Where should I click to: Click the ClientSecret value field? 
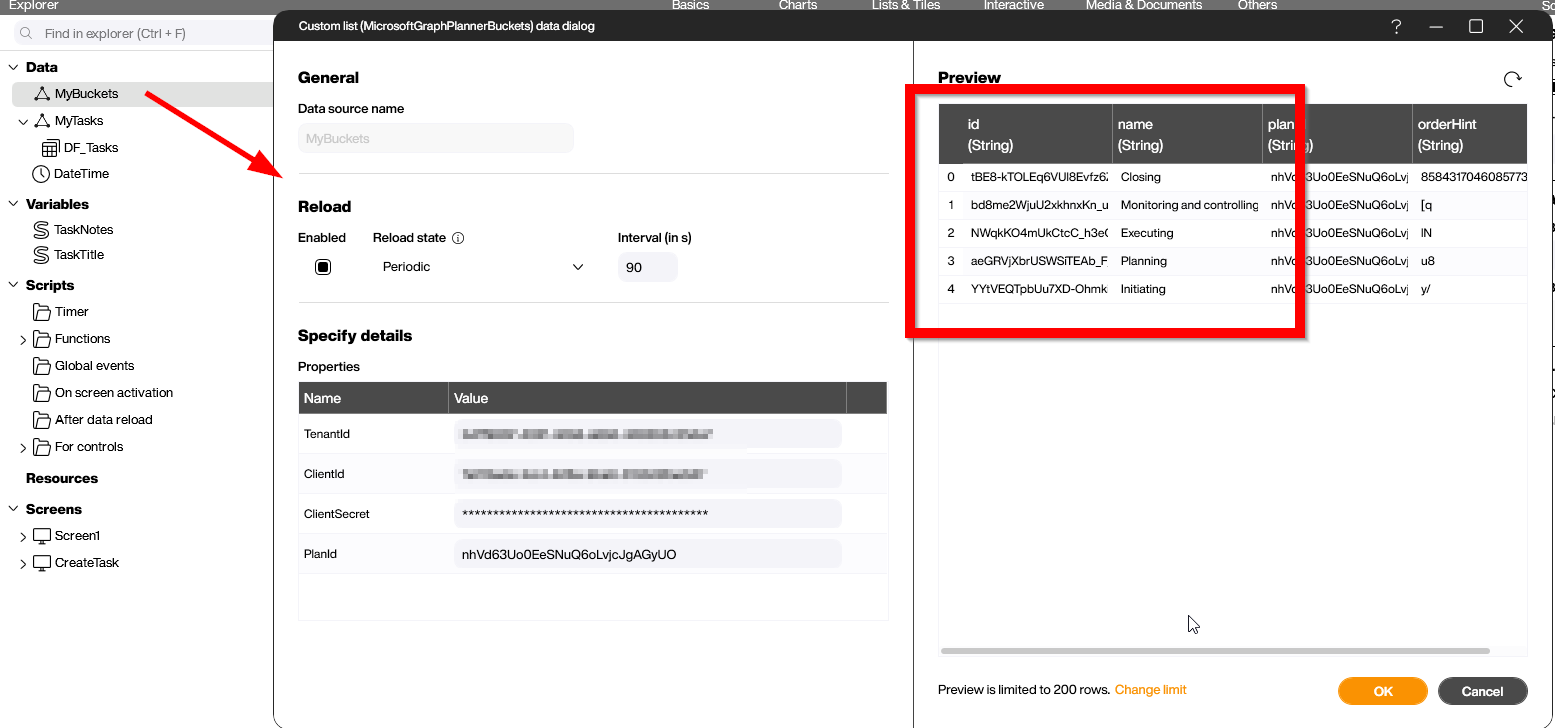pos(647,514)
